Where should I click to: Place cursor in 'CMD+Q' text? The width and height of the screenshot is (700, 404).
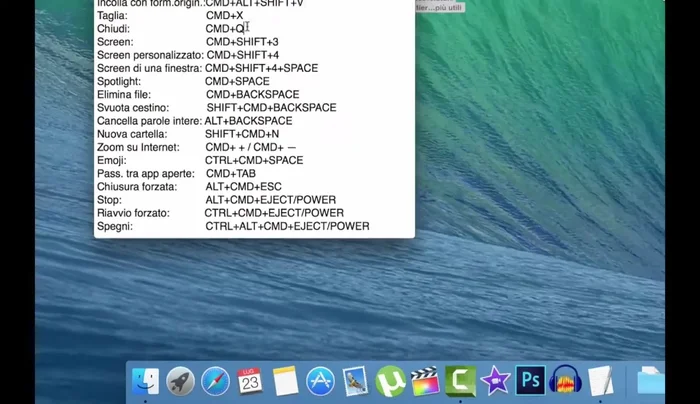pyautogui.click(x=225, y=29)
